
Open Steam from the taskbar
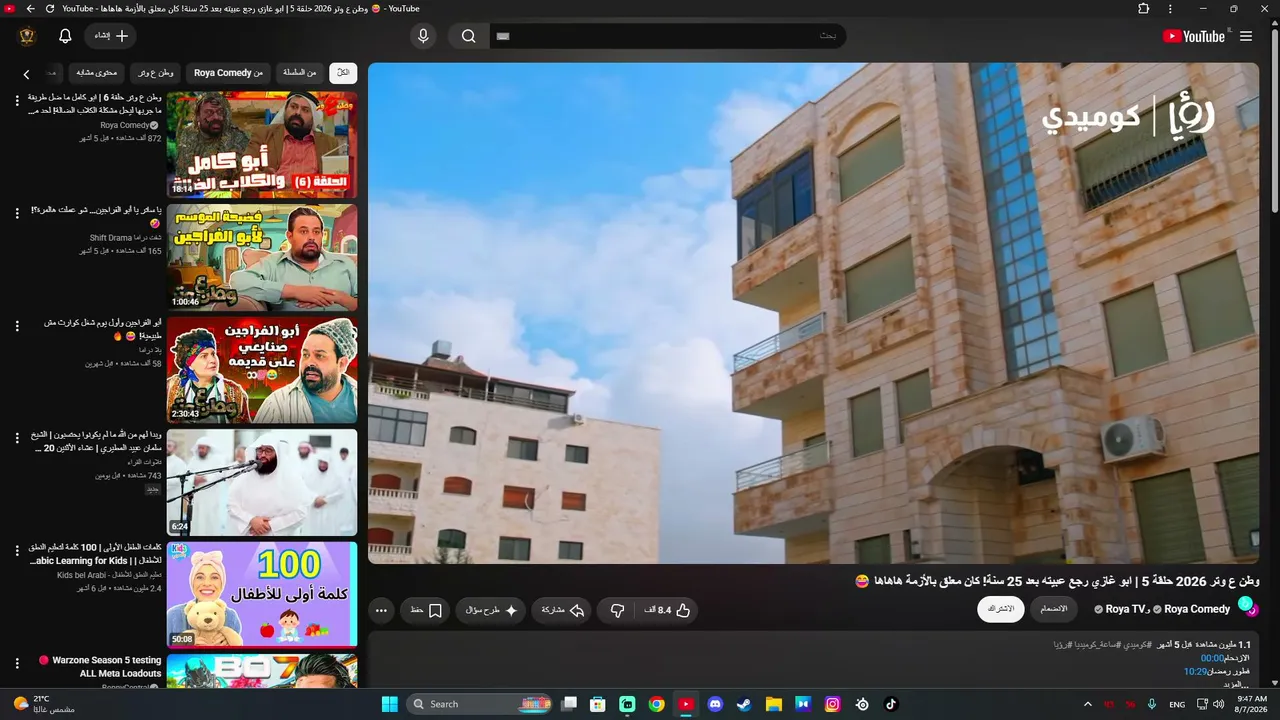click(744, 704)
